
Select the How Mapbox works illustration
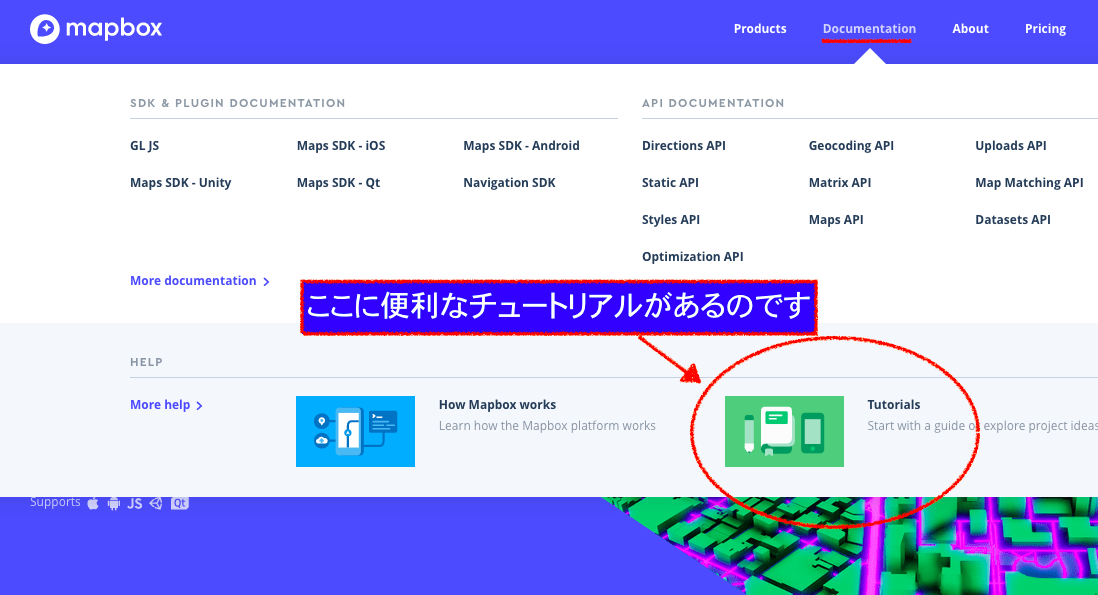coord(355,431)
